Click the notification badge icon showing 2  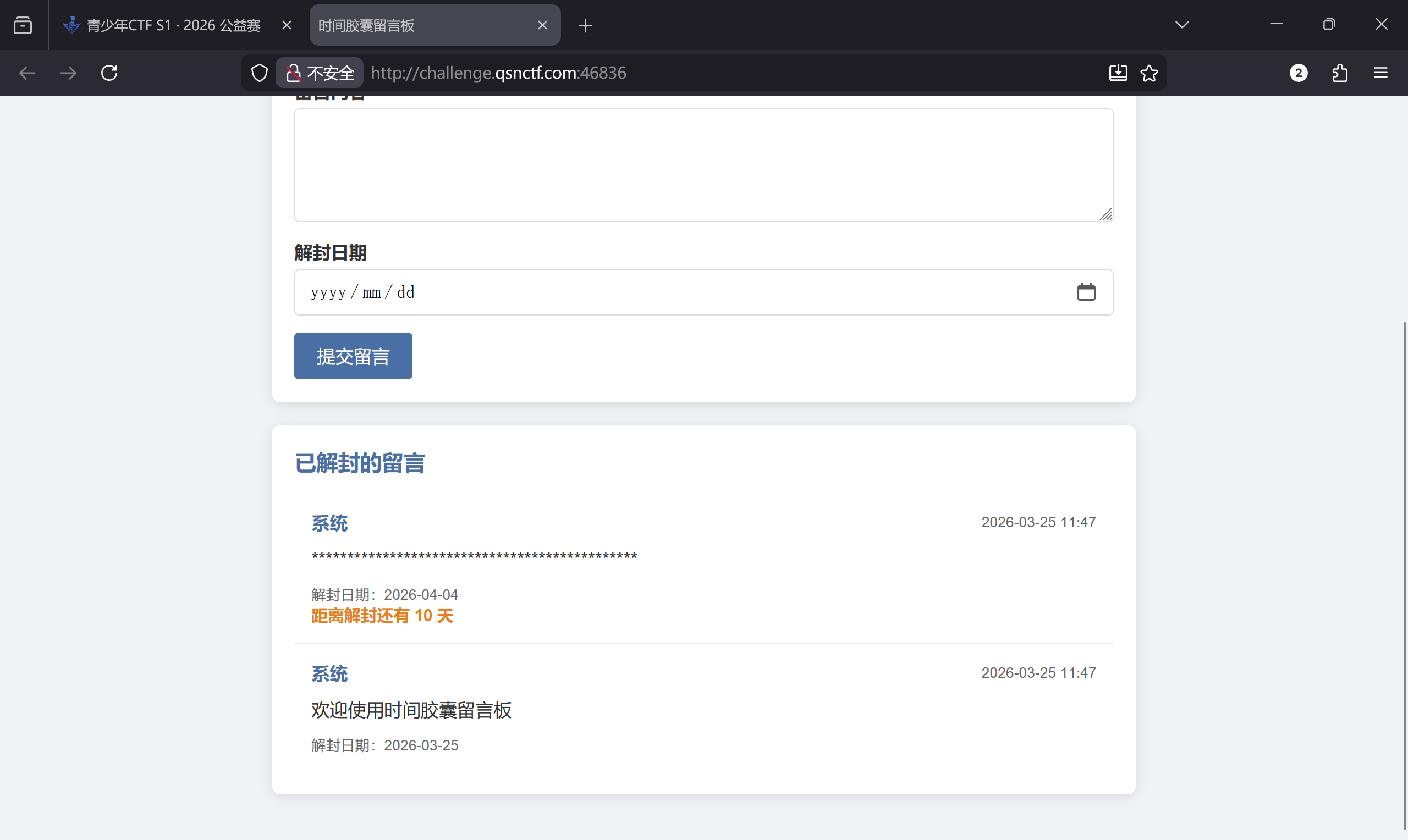pos(1298,73)
